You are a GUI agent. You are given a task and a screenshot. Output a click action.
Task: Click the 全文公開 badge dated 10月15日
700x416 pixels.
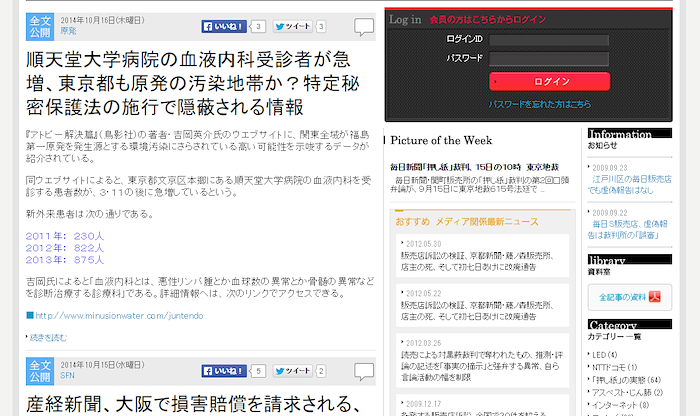(x=40, y=371)
